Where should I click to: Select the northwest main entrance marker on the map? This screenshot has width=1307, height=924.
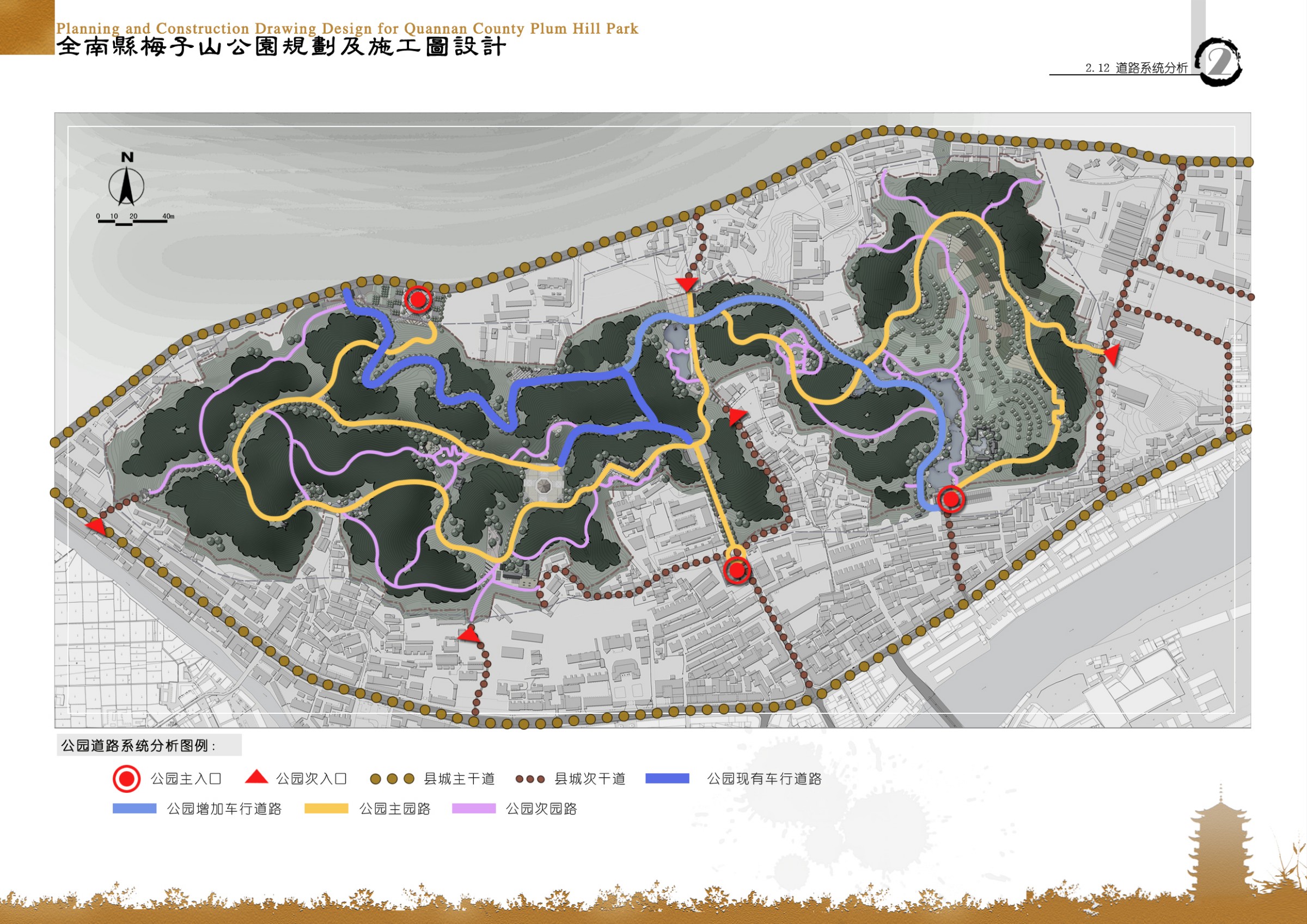coord(418,299)
